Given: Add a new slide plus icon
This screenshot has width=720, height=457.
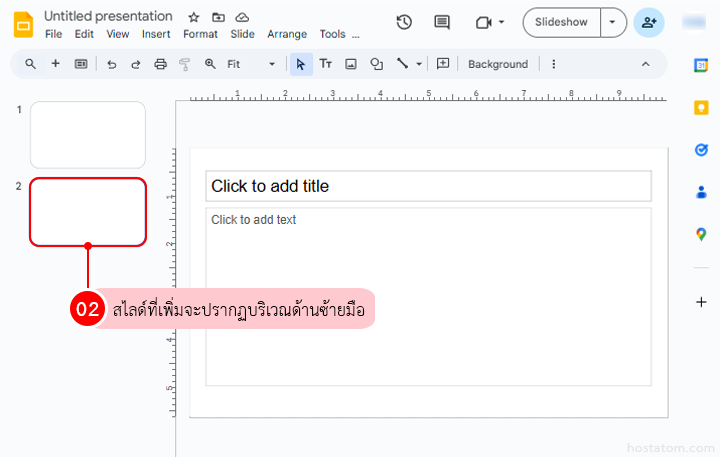Looking at the screenshot, I should point(56,63).
